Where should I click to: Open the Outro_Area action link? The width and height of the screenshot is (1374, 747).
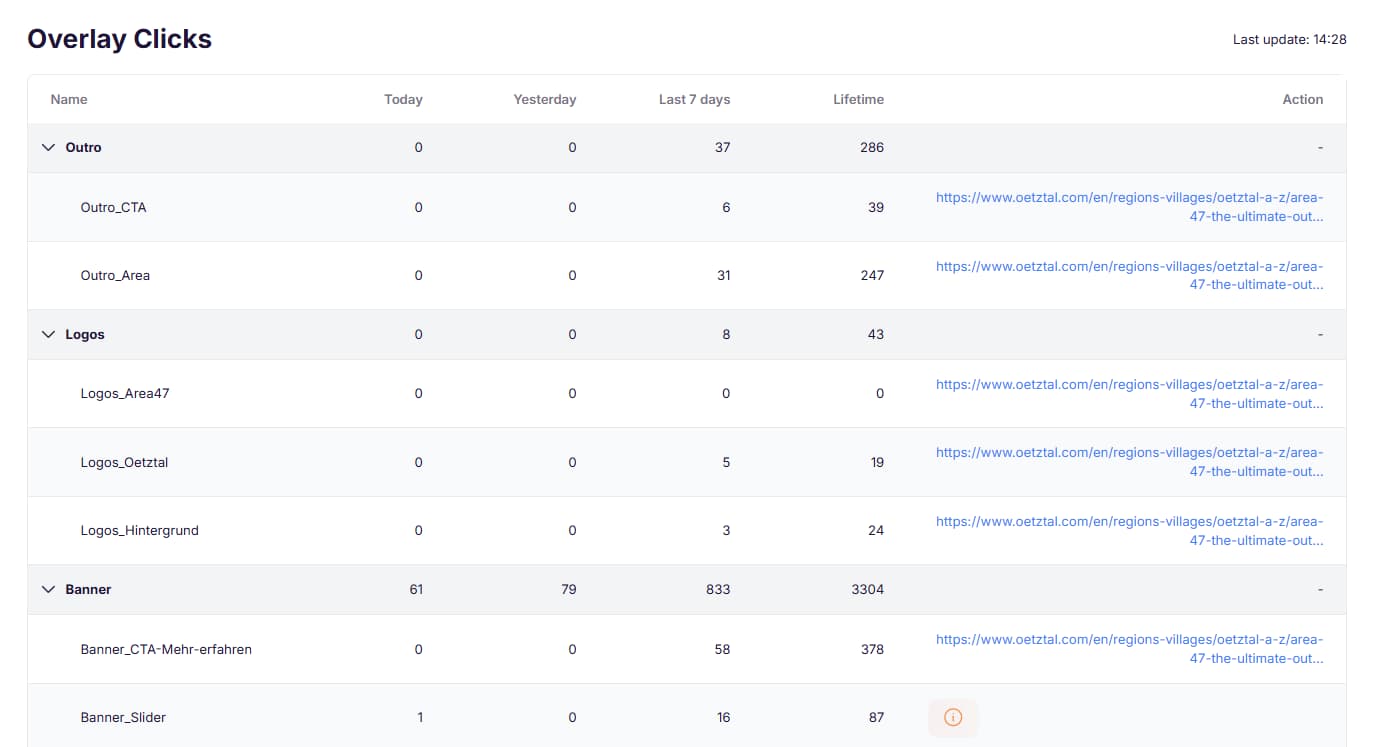1130,275
